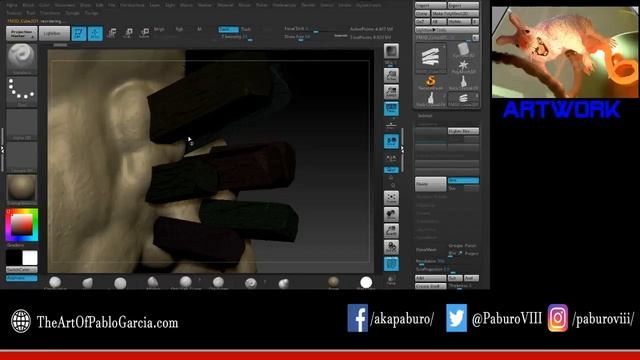Open the Tool menu in second row
Image resolution: width=640 pixels, height=360 pixels.
pos(30,13)
